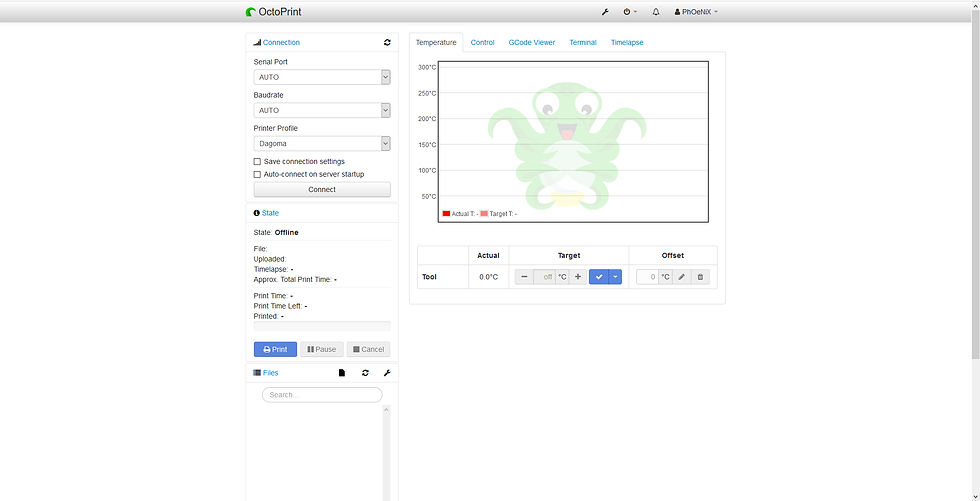Click the 0.0°C actual temperature cell
The height and width of the screenshot is (501, 980).
[x=489, y=277]
